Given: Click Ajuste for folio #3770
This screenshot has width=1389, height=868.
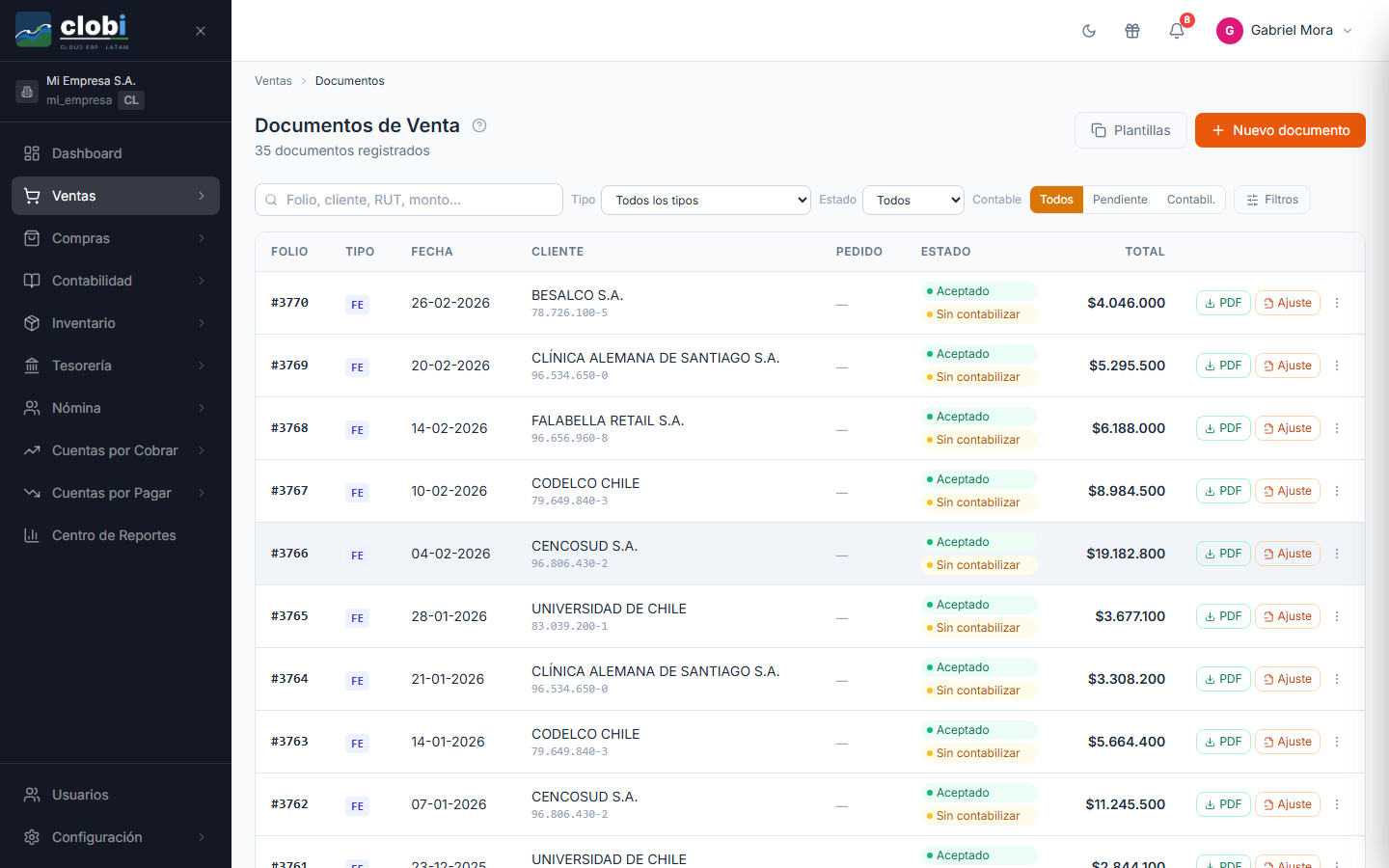Looking at the screenshot, I should 1288,303.
